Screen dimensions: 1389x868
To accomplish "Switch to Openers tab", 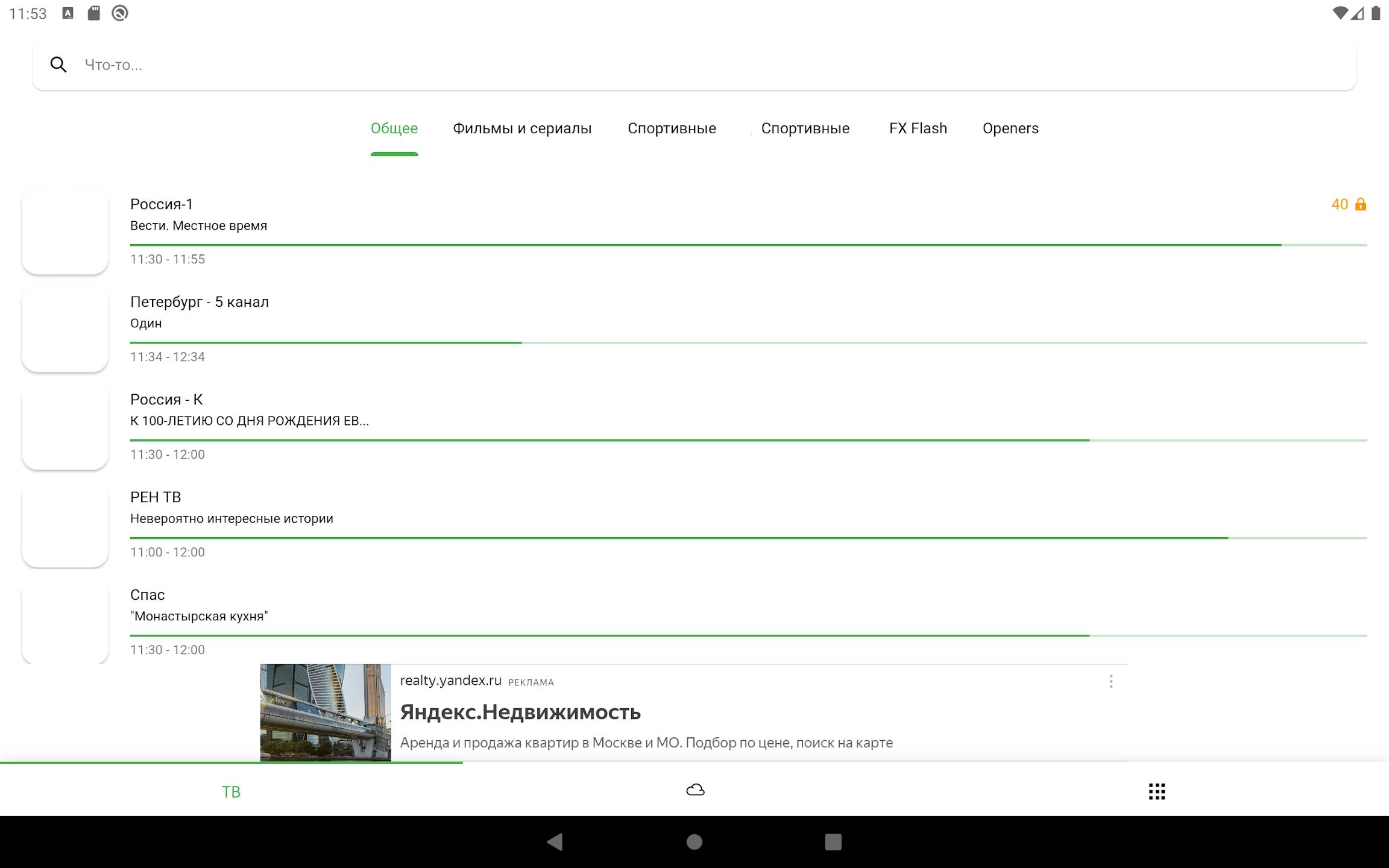I will 1010,128.
